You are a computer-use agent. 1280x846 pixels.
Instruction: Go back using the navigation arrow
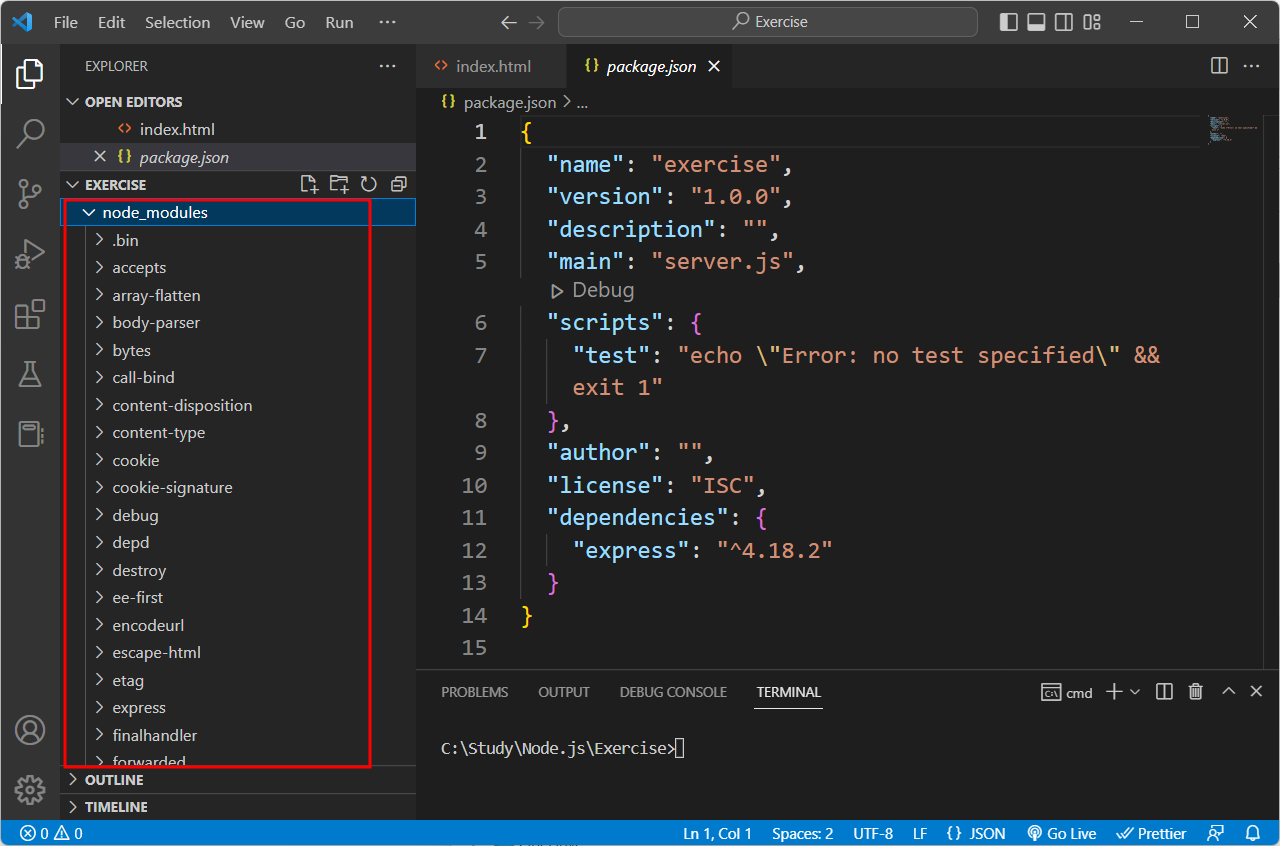[509, 22]
